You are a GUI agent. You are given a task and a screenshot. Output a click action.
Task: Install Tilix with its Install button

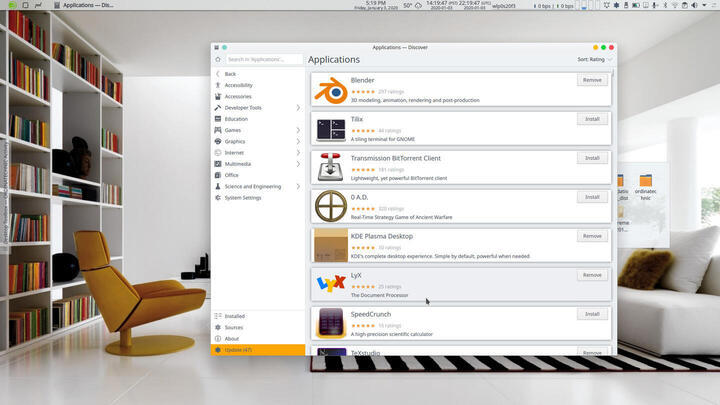tap(592, 119)
